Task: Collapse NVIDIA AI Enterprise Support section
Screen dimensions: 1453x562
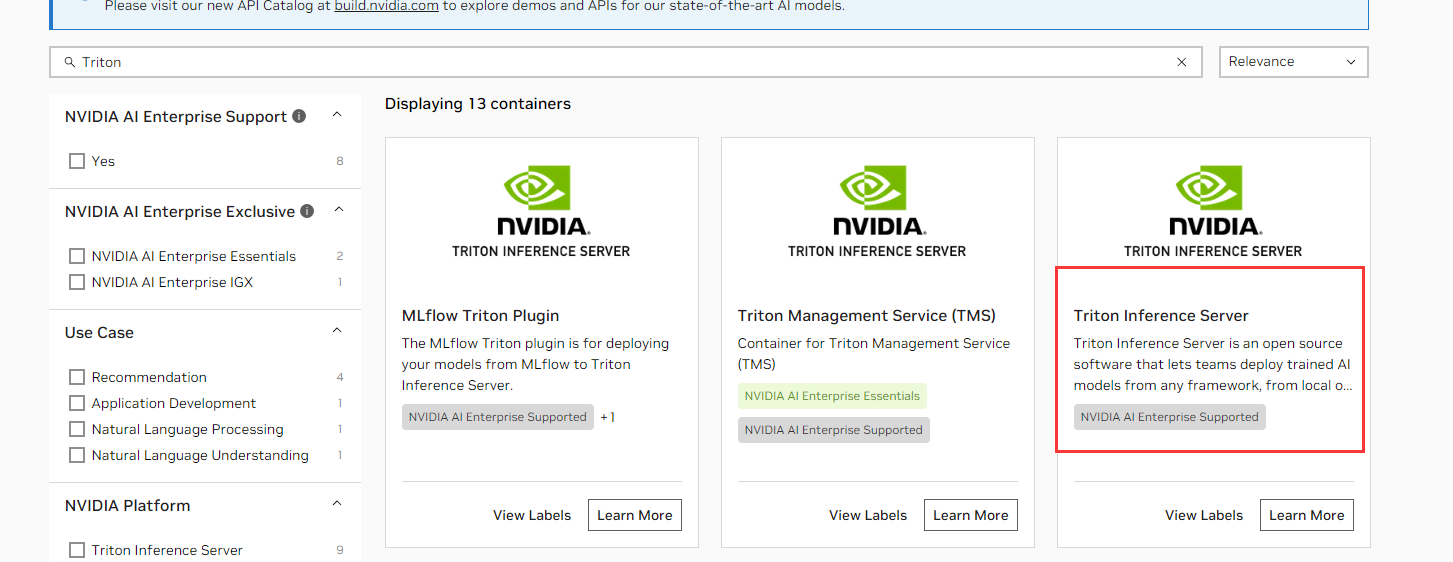Action: 337,115
